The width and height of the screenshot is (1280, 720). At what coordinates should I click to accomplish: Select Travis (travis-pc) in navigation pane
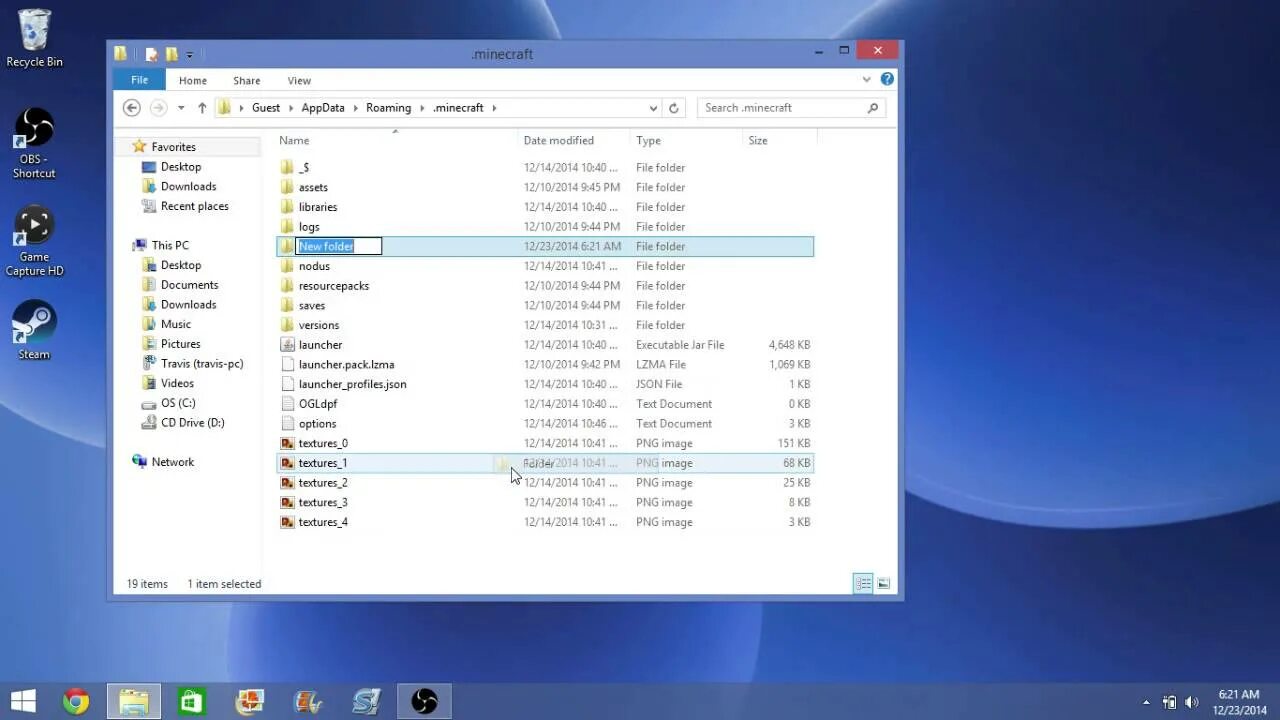[201, 364]
